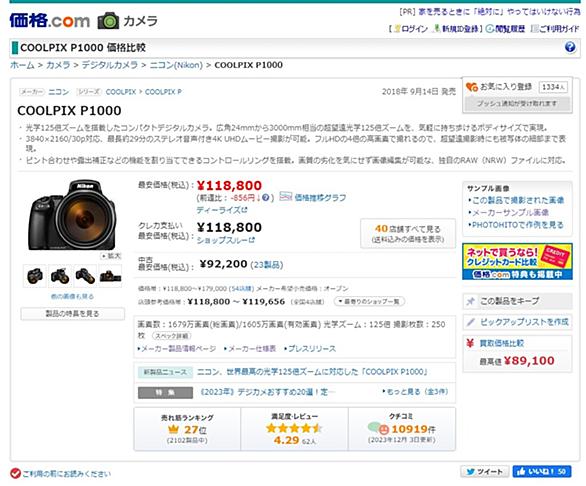Open the login link in header
Image resolution: width=586 pixels, height=486 pixels.
pos(411,29)
